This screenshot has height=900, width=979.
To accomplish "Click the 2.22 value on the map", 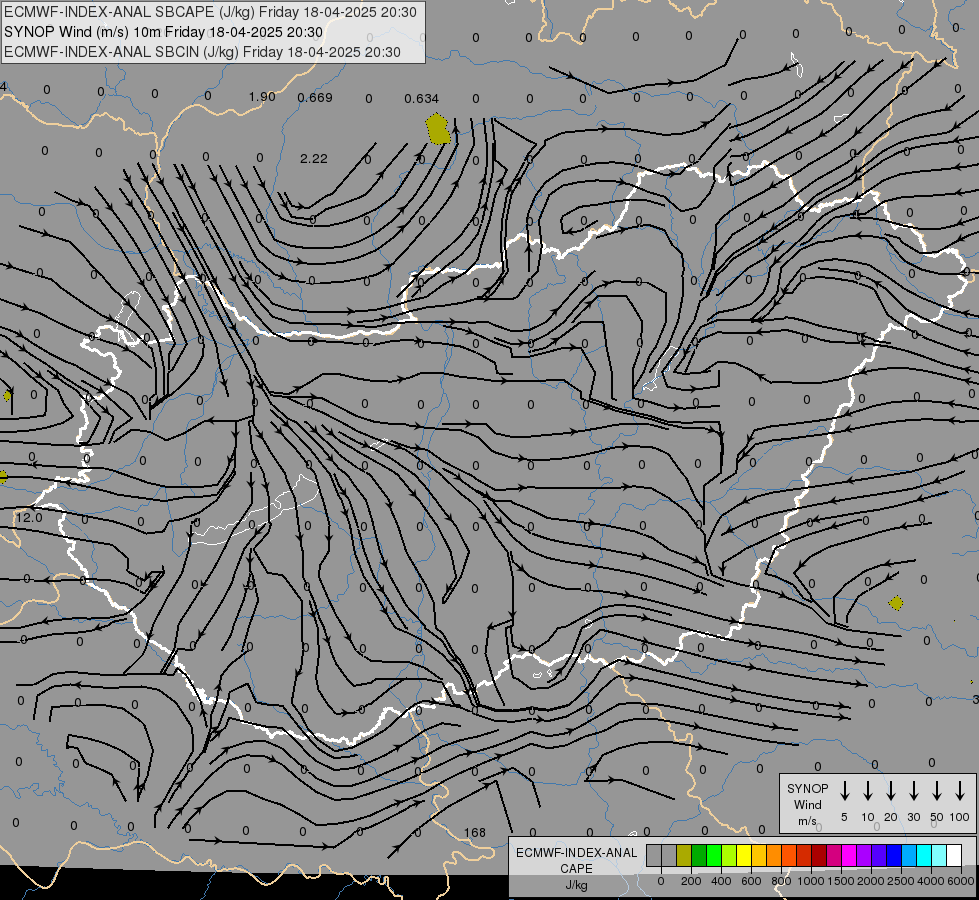I will [x=313, y=159].
